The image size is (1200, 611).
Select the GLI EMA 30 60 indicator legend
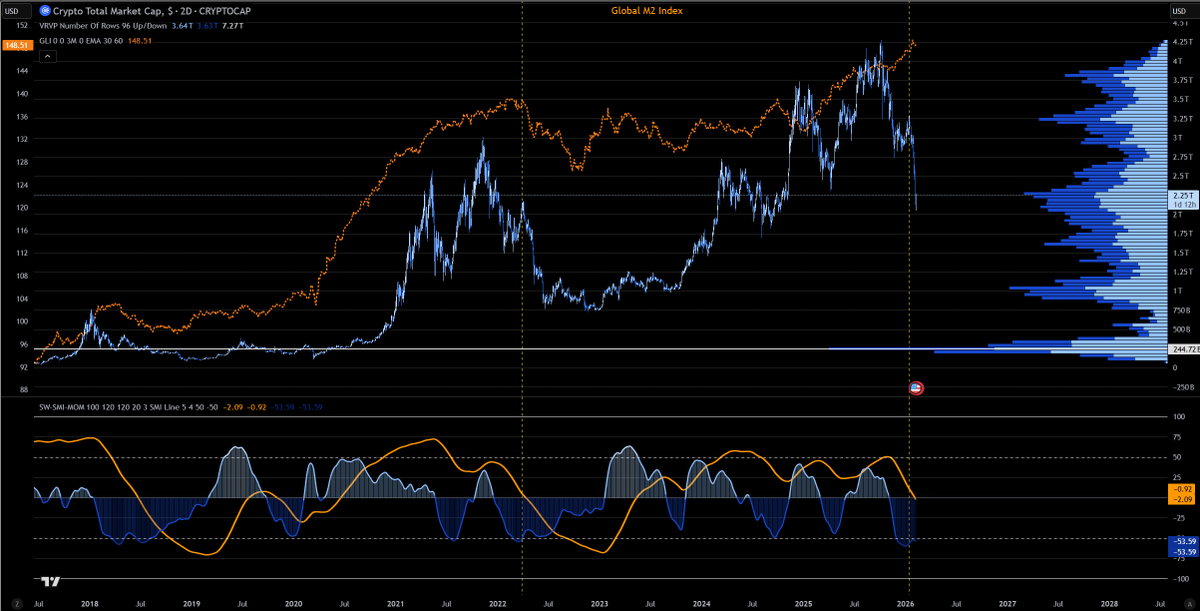[83, 41]
